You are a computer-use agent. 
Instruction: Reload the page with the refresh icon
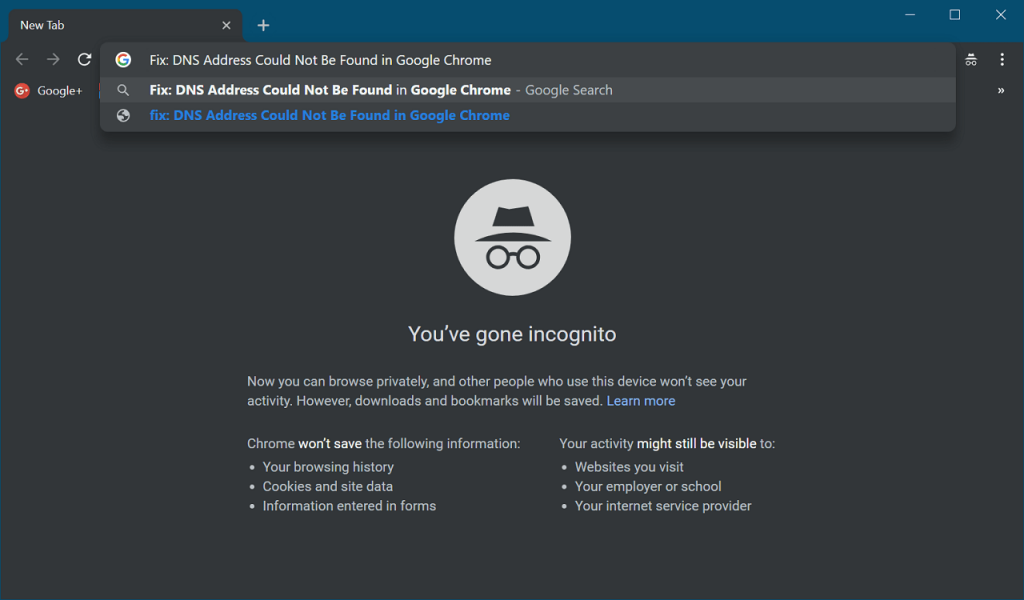(x=84, y=59)
